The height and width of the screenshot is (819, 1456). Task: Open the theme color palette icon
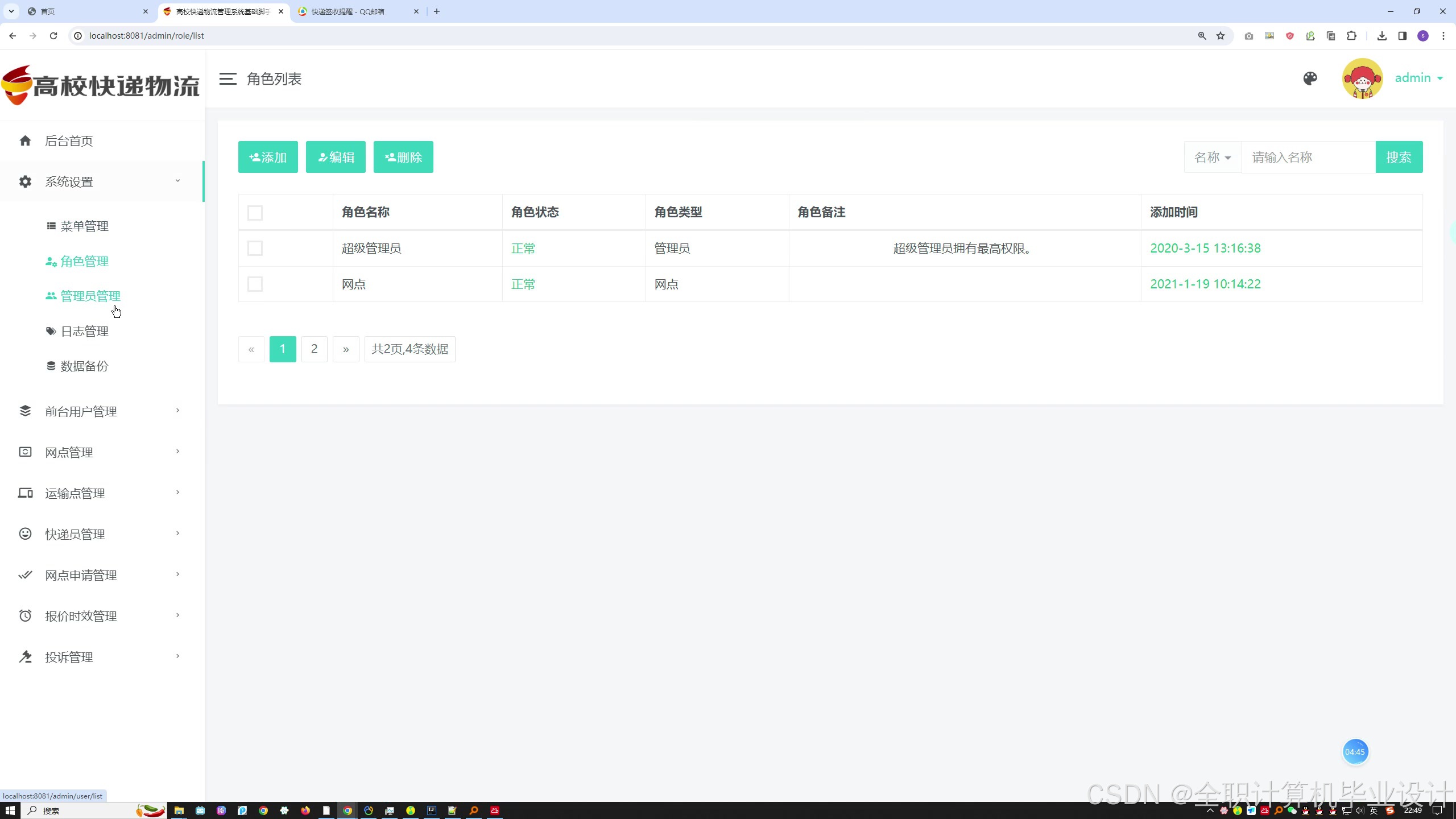(1310, 78)
